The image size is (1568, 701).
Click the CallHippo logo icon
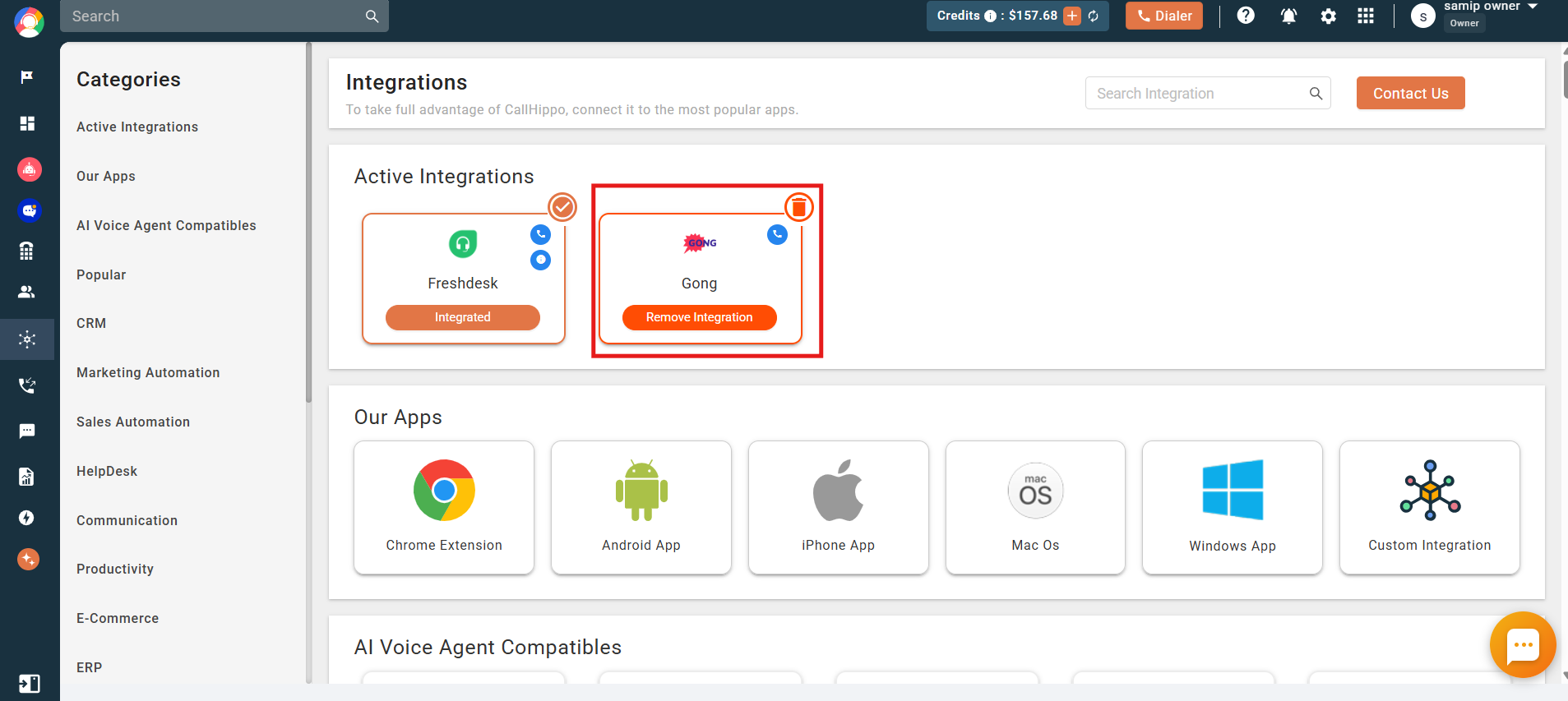(29, 22)
